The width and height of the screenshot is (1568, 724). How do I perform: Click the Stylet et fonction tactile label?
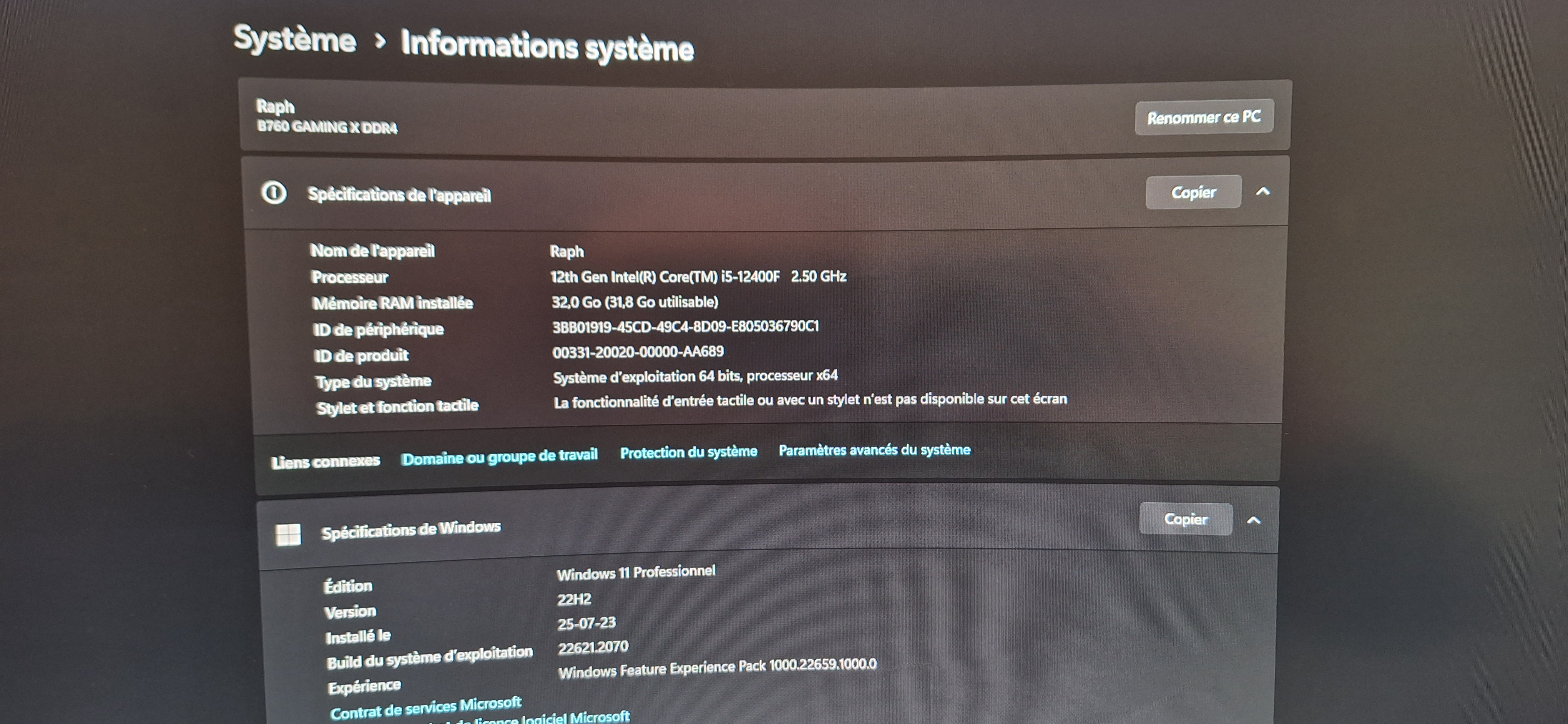(x=397, y=407)
